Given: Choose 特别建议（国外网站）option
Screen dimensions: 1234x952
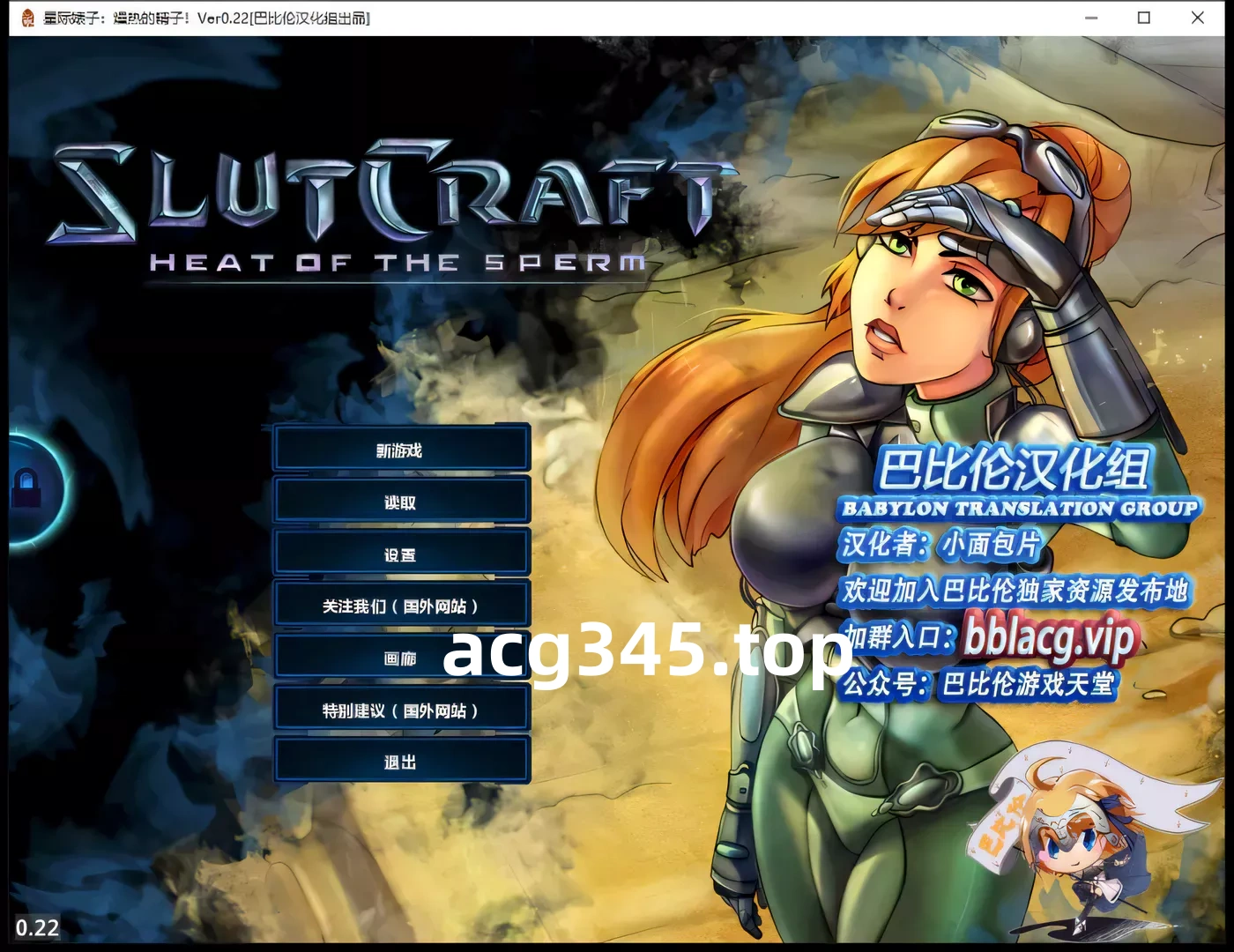Looking at the screenshot, I should (401, 710).
